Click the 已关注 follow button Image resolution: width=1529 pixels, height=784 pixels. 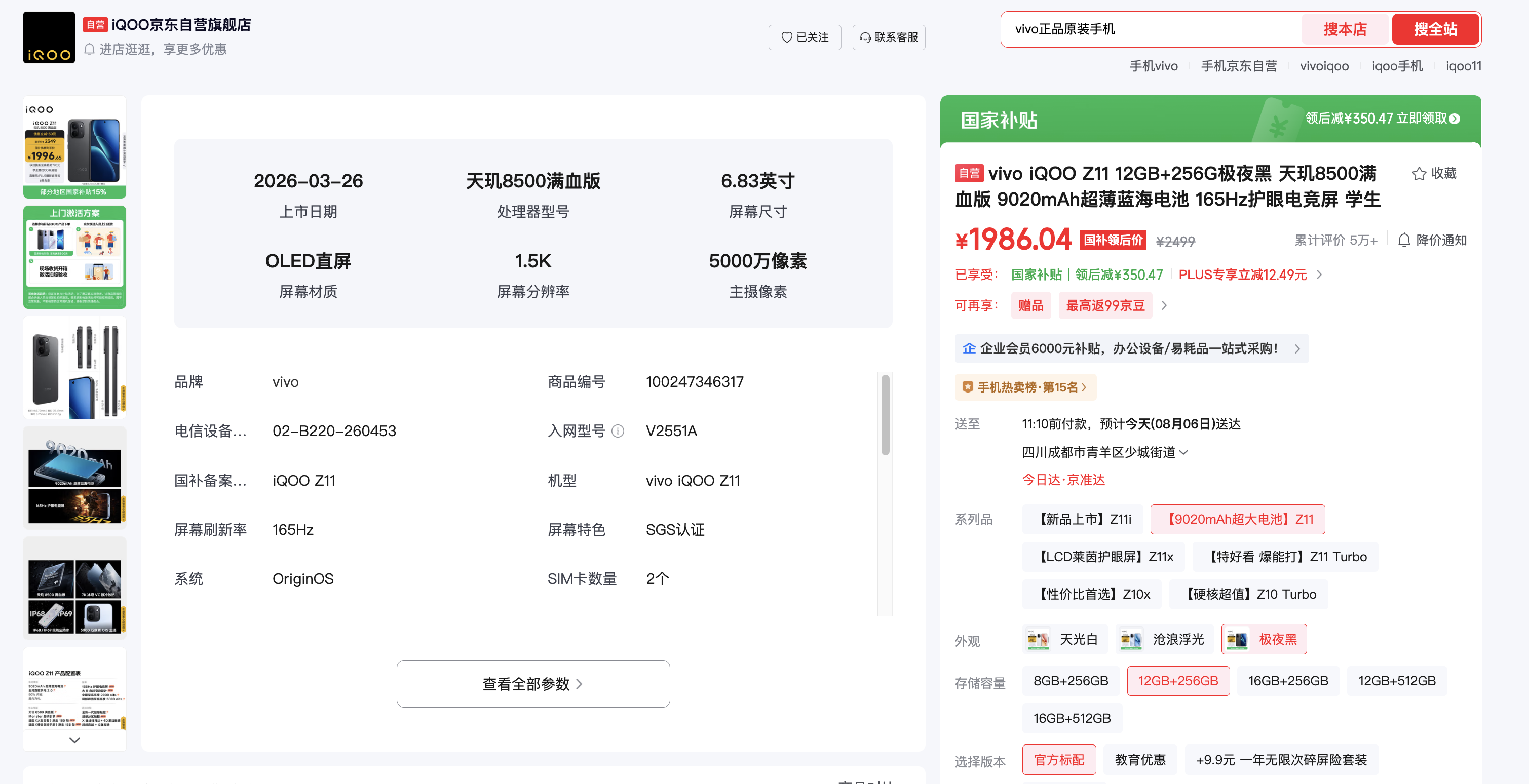pyautogui.click(x=805, y=37)
